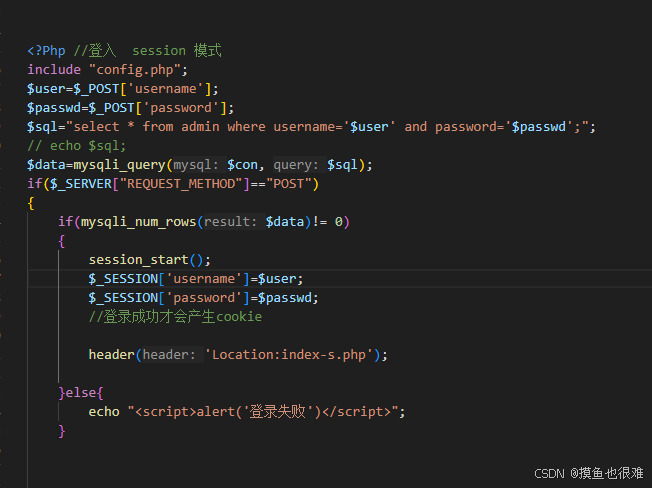The height and width of the screenshot is (488, 652).
Task: Click the yellow opening brace after REQUEST_METHOD
Action: (x=31, y=203)
